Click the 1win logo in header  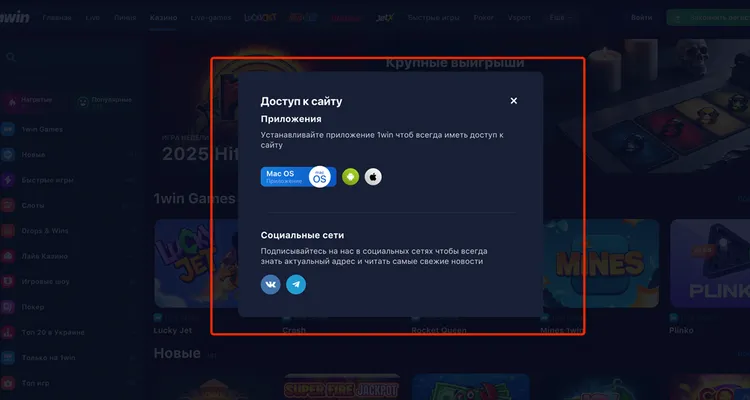tap(14, 18)
